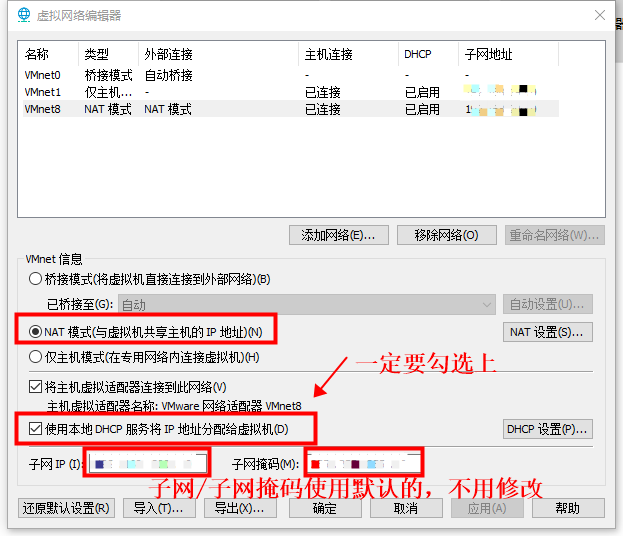Click the 类型 column header

click(108, 54)
